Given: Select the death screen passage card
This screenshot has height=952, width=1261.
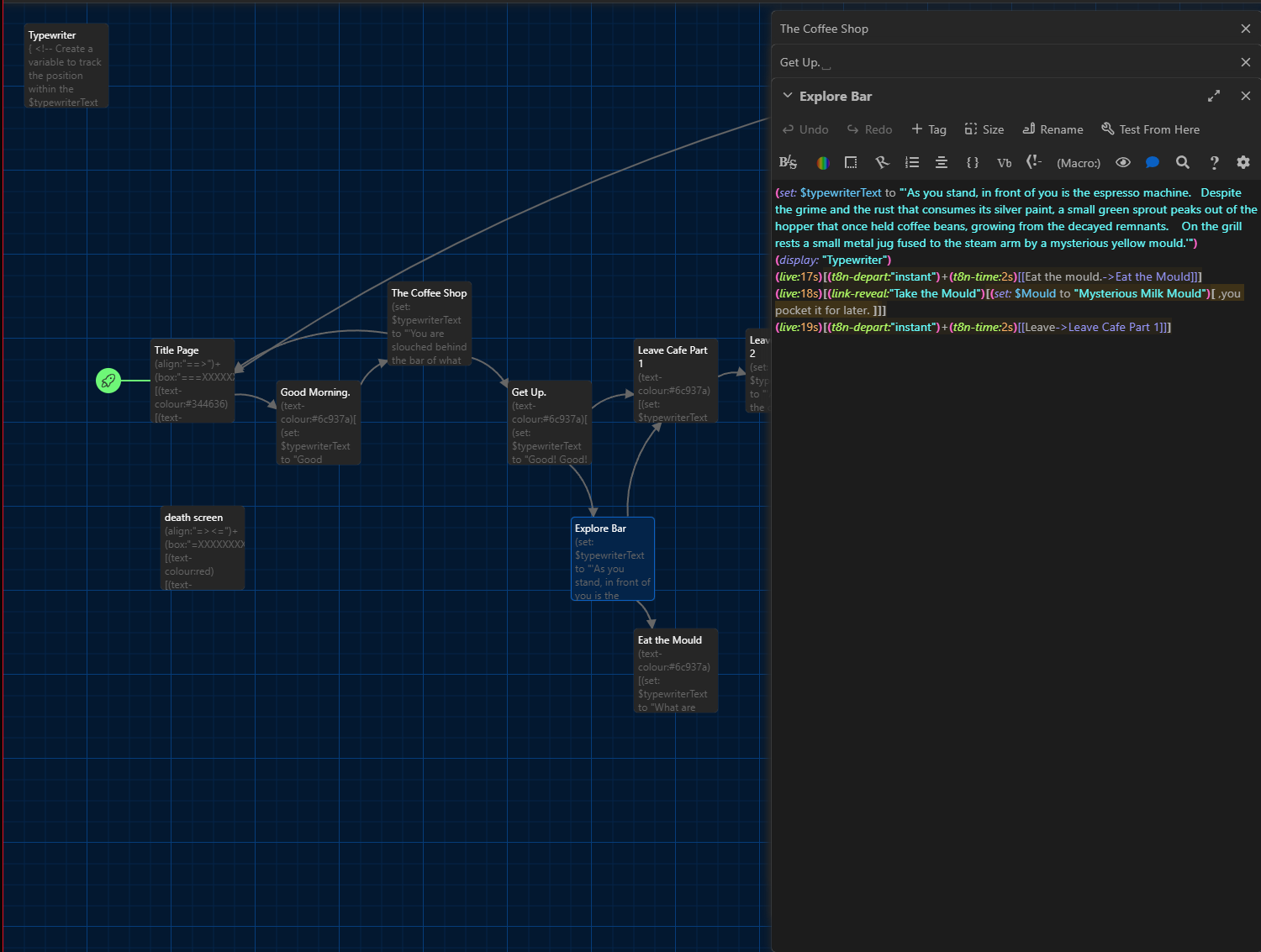Looking at the screenshot, I should [x=203, y=548].
